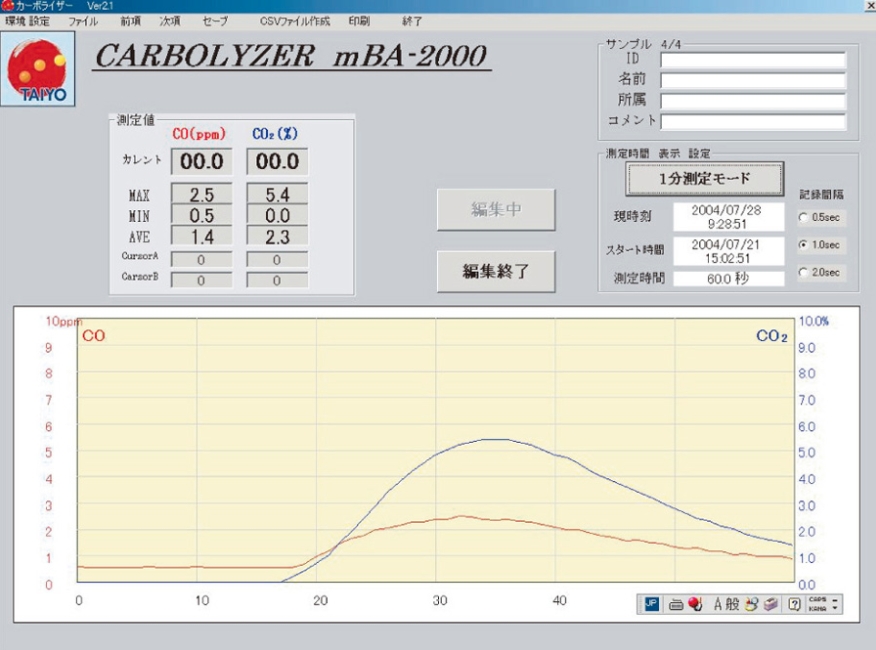Click the blue CO2(%) column header
Viewport: 876px width, 650px height.
point(275,134)
